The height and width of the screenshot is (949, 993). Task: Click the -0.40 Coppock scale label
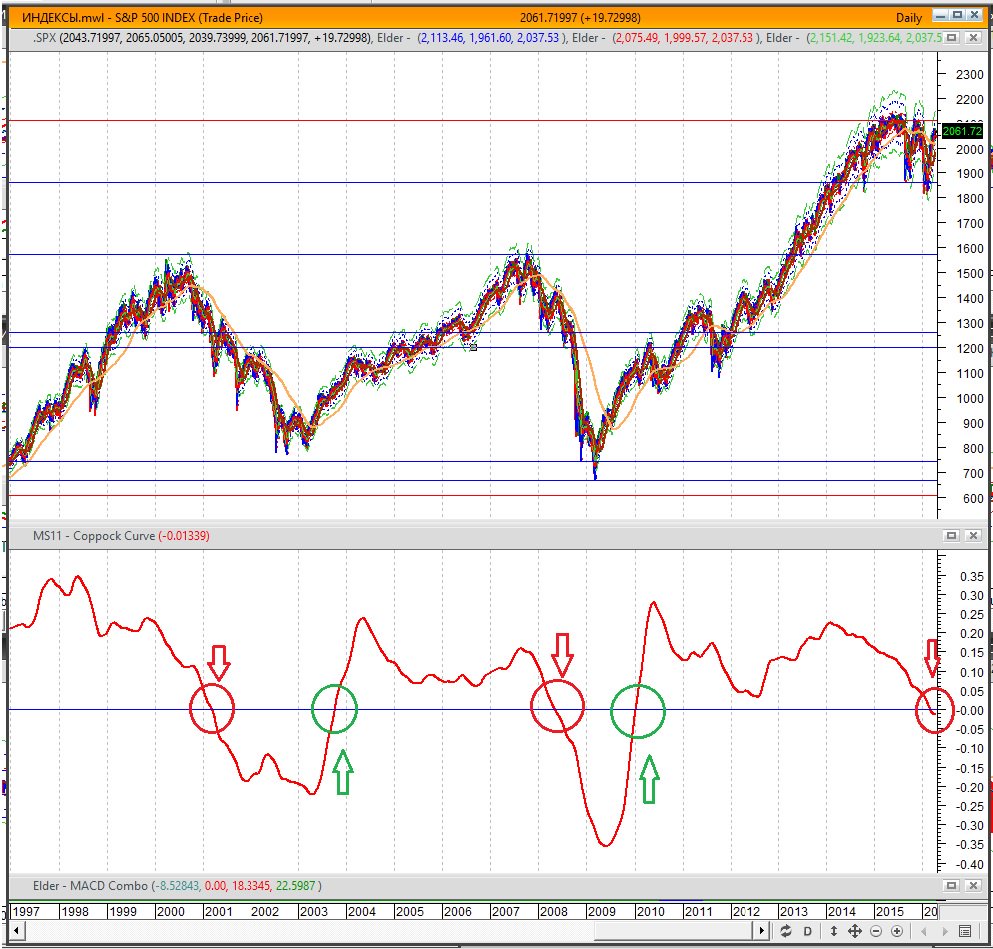click(970, 864)
